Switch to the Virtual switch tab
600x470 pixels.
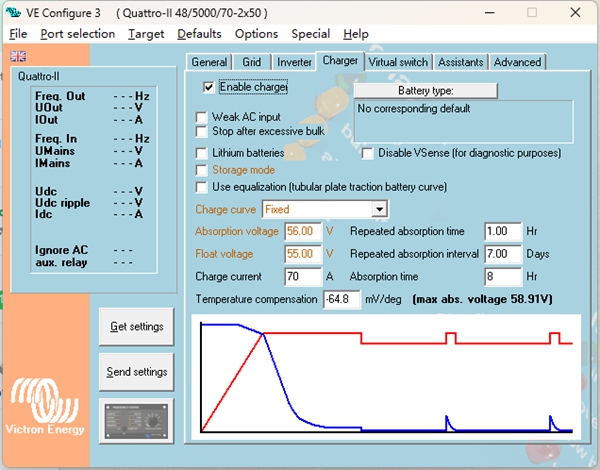click(398, 62)
